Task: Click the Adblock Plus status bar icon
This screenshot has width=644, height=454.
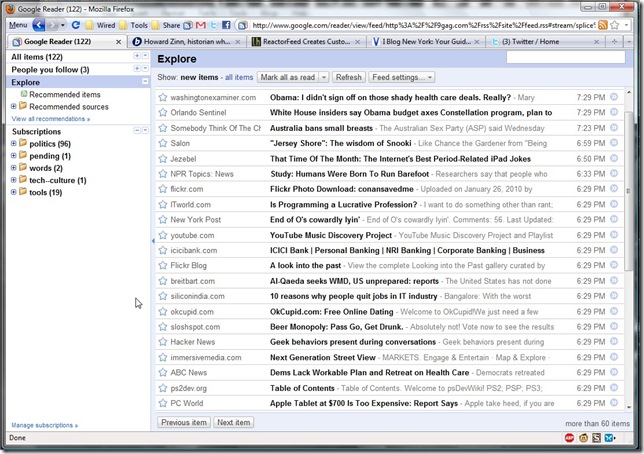Action: (x=569, y=438)
